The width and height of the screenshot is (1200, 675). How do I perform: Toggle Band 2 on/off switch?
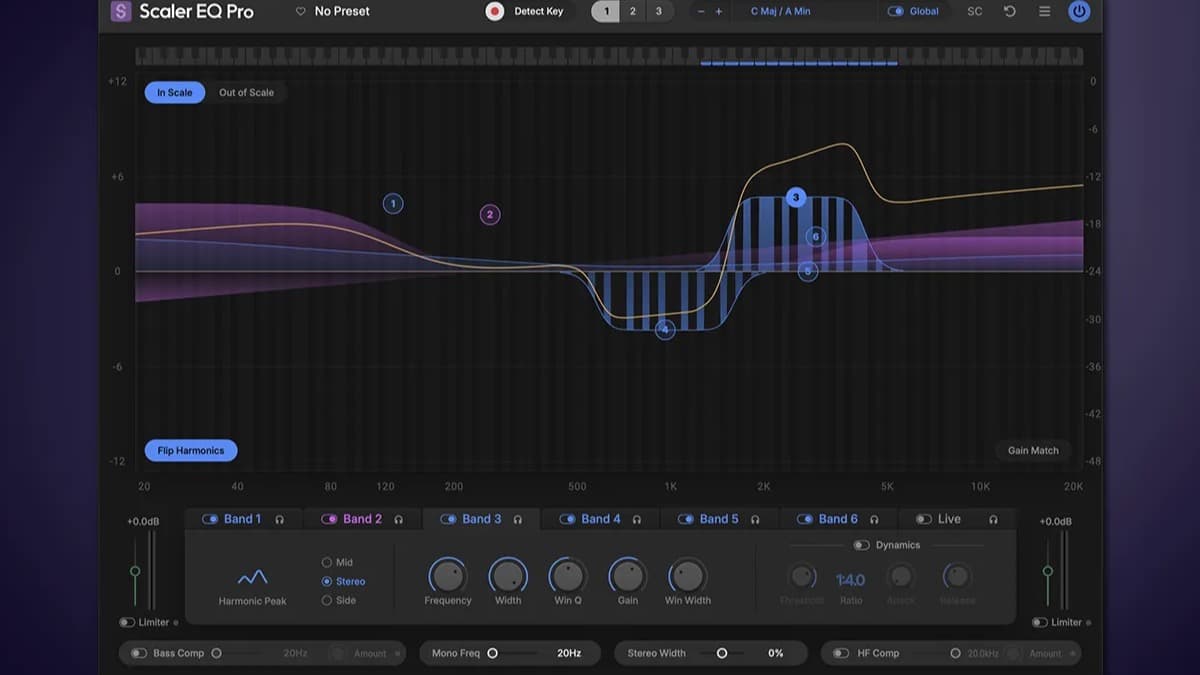(329, 519)
